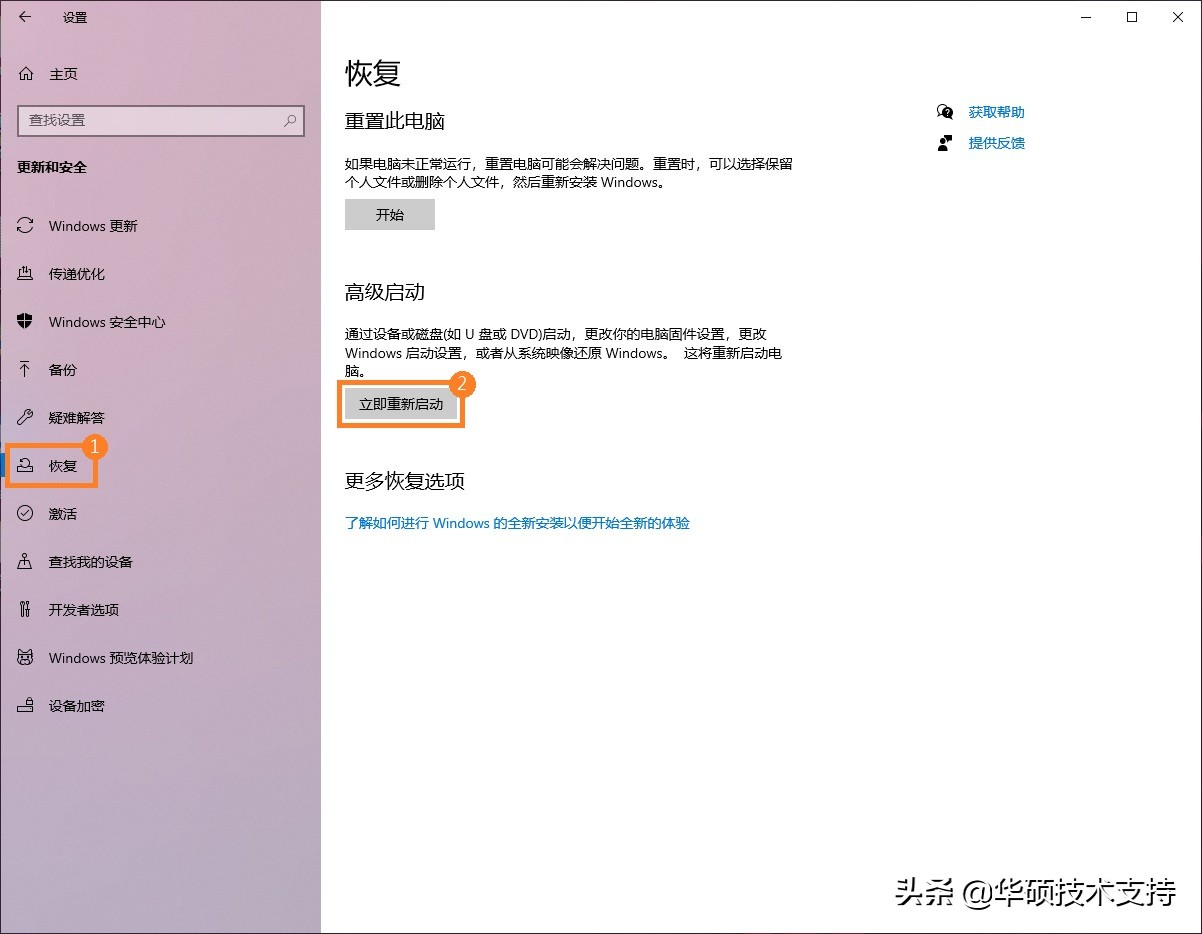This screenshot has height=934, width=1202.
Task: Open 传递优化 from the sidebar
Action: pyautogui.click(x=24, y=274)
